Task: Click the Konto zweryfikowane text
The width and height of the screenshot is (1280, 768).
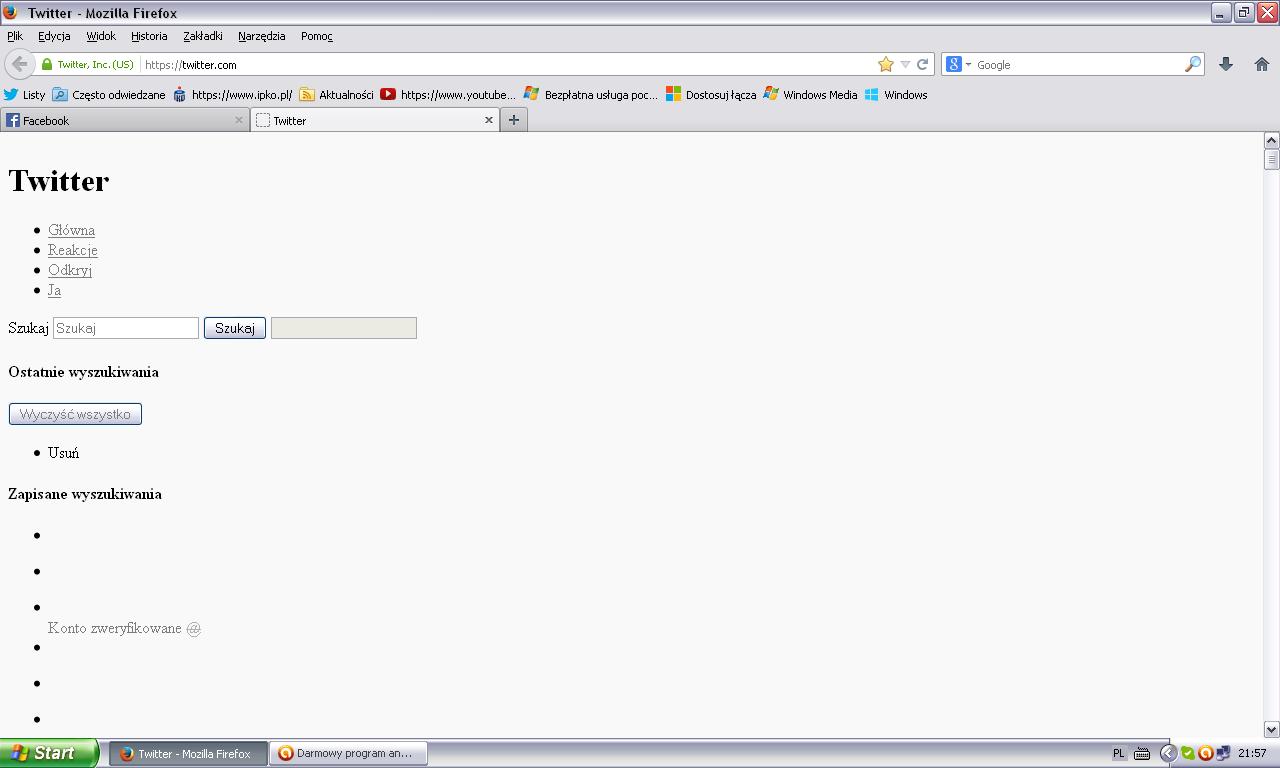Action: [x=115, y=628]
